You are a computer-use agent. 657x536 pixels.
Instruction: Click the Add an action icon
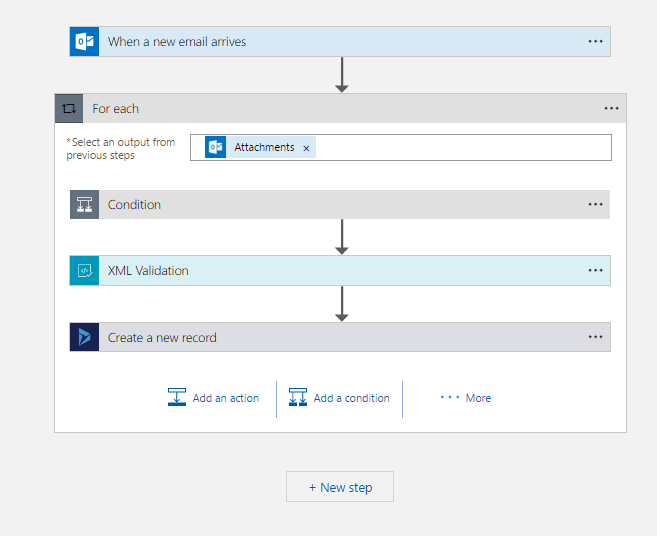(x=177, y=397)
